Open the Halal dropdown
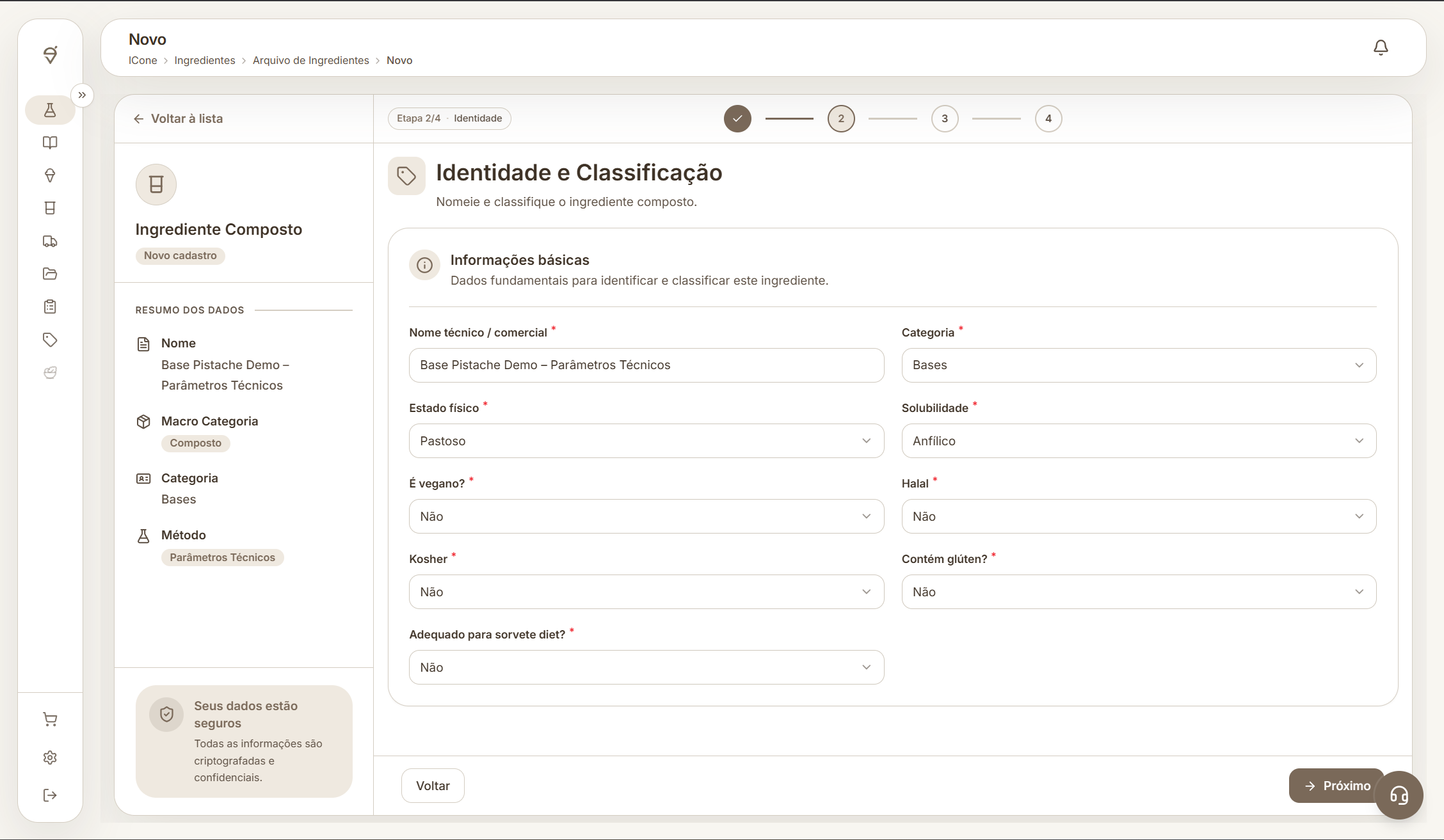The height and width of the screenshot is (840, 1444). (x=1139, y=516)
